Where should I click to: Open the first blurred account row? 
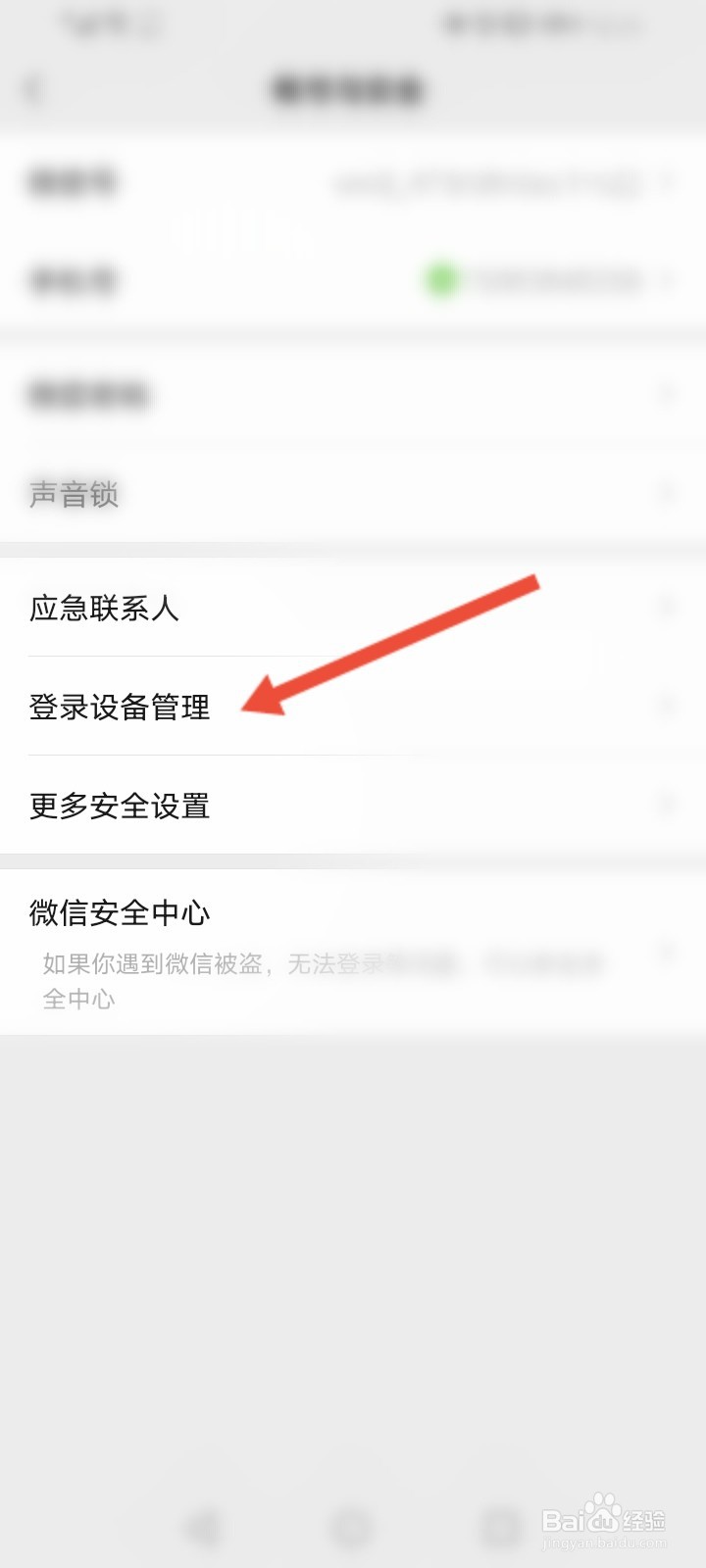[353, 181]
